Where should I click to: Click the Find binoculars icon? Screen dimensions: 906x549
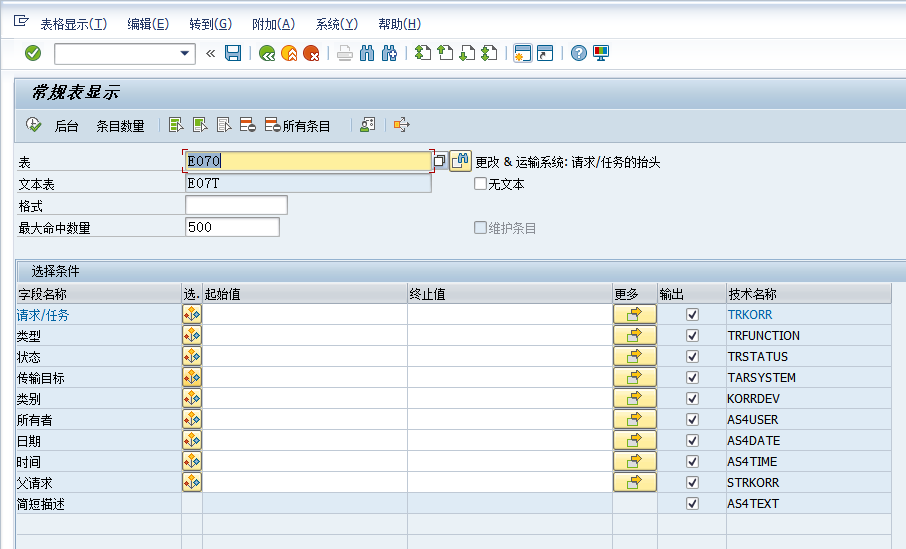(x=367, y=53)
